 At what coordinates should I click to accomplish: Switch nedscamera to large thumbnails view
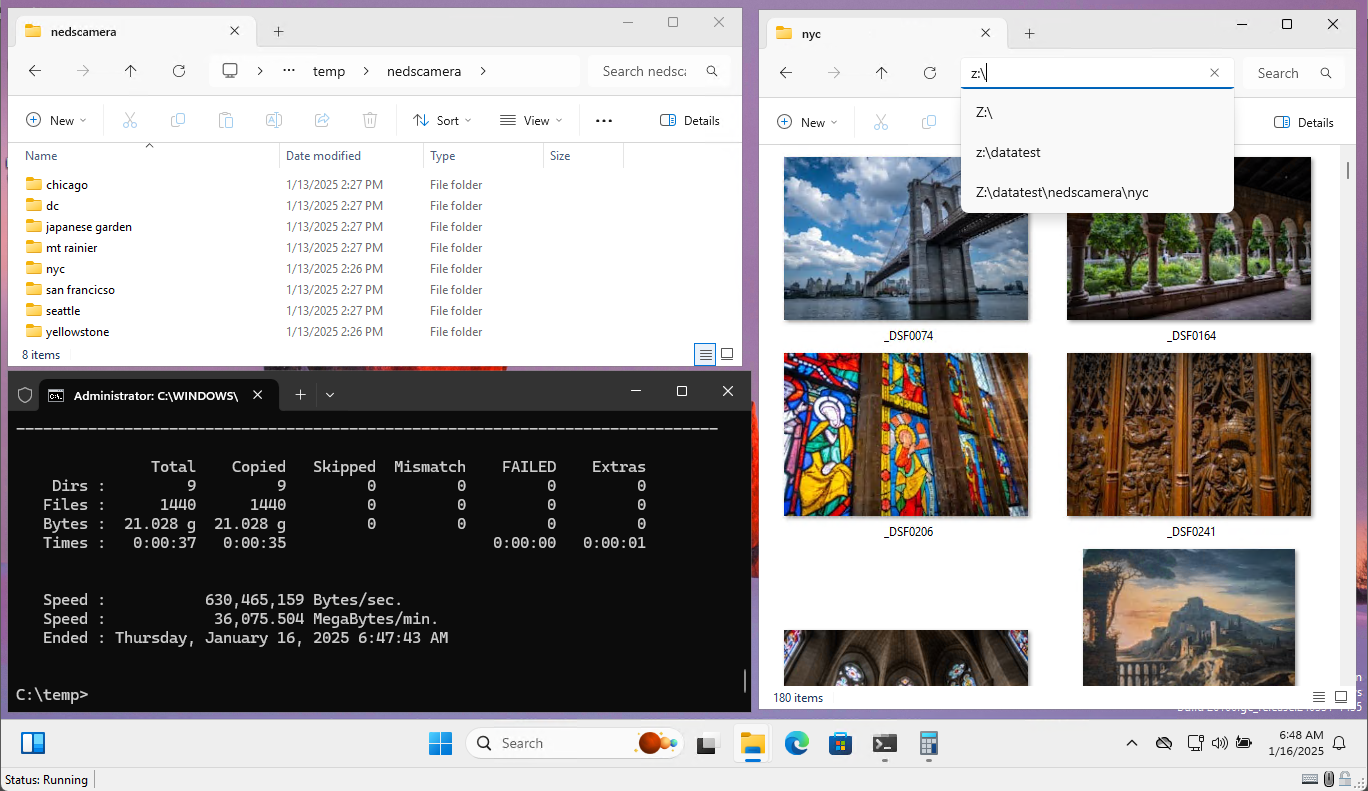click(x=727, y=354)
